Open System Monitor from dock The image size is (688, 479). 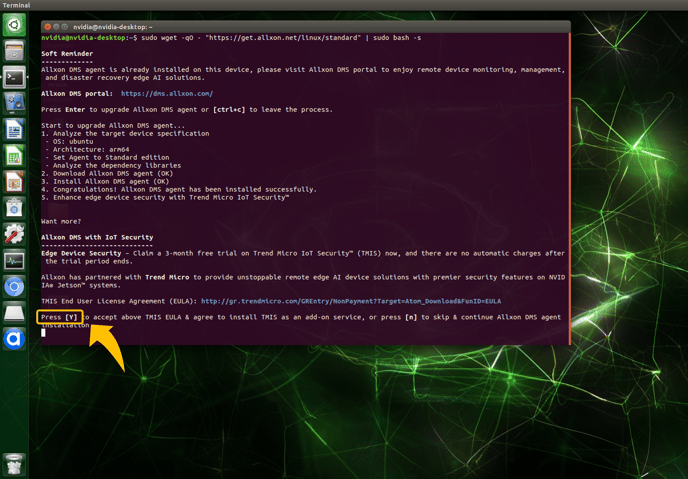(x=14, y=260)
